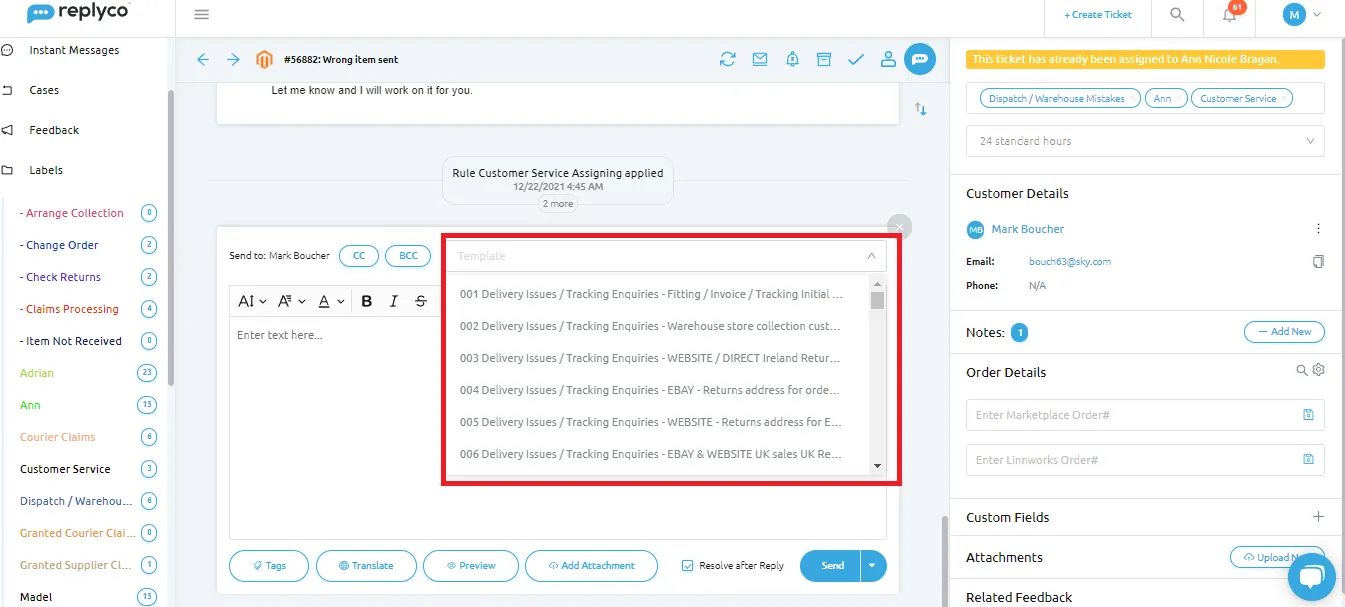The height and width of the screenshot is (607, 1345).
Task: Open Cases in the sidebar
Action: pyautogui.click(x=43, y=90)
